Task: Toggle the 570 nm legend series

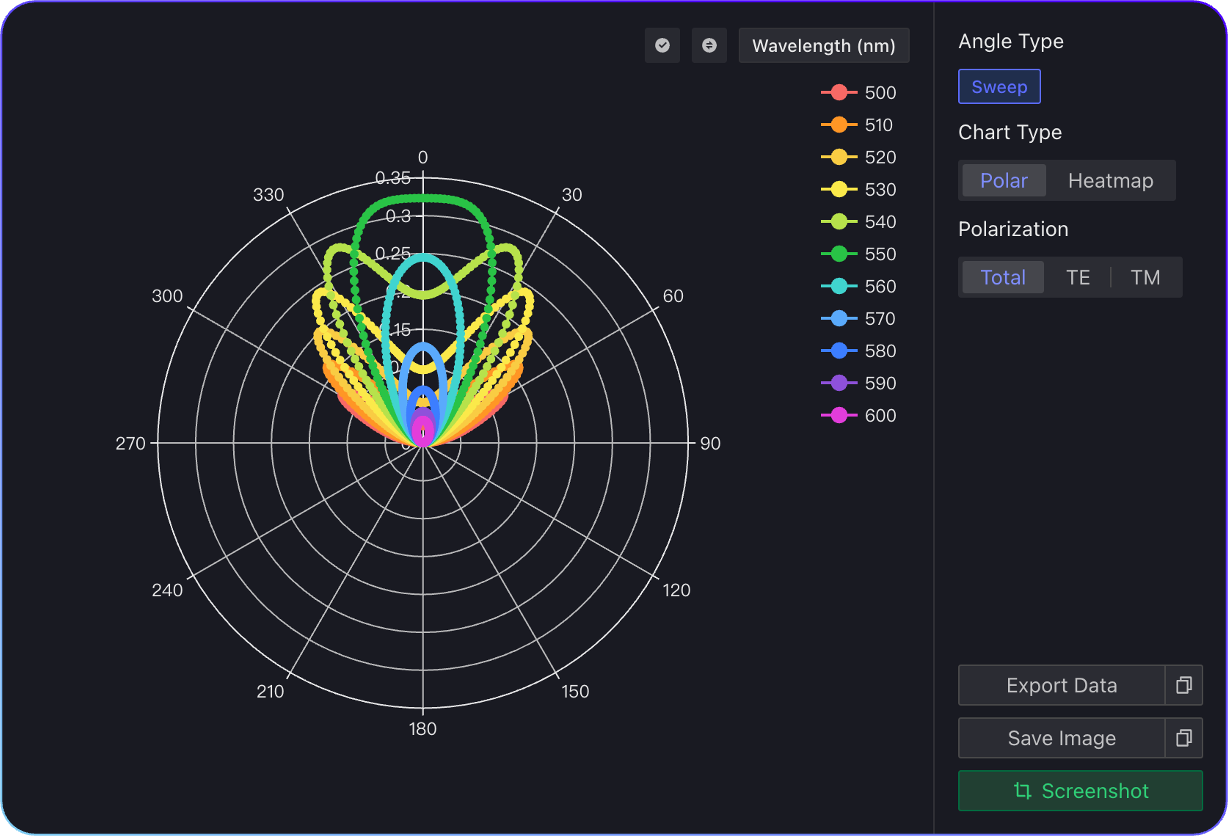Action: point(859,319)
